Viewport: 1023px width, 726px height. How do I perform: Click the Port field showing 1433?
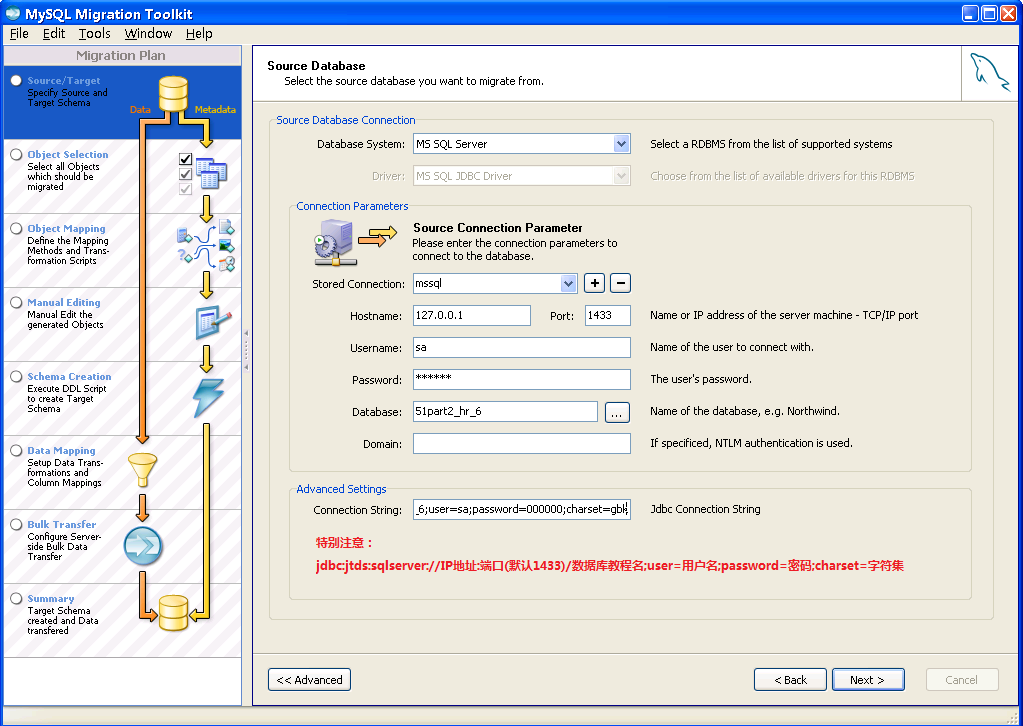coord(607,315)
